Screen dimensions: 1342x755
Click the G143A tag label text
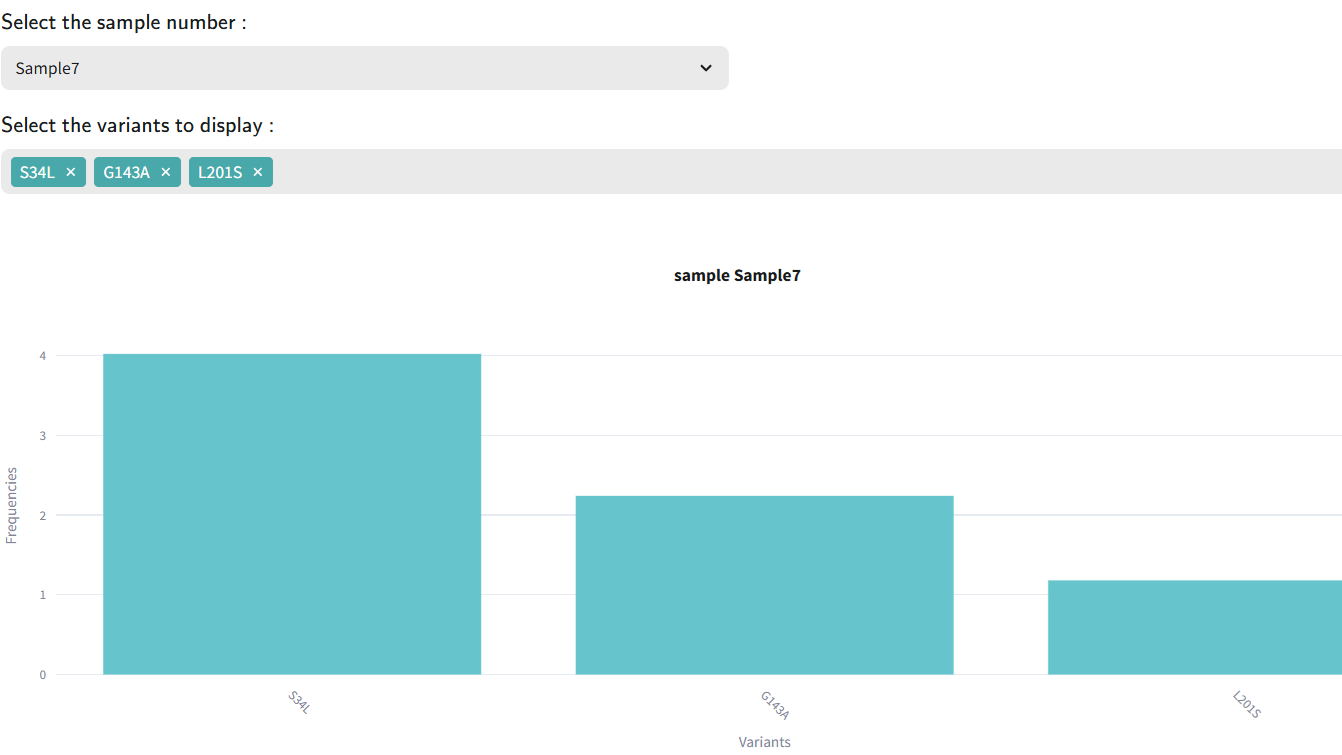click(126, 172)
